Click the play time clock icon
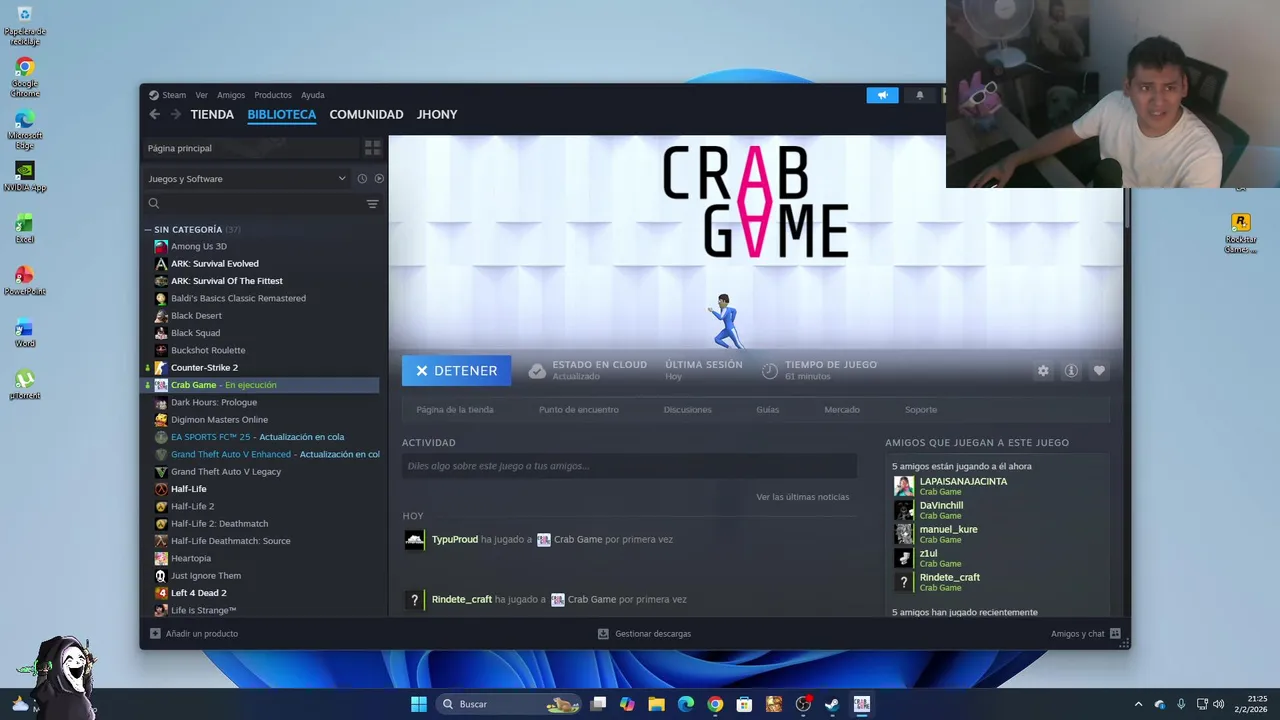The height and width of the screenshot is (720, 1280). point(769,371)
